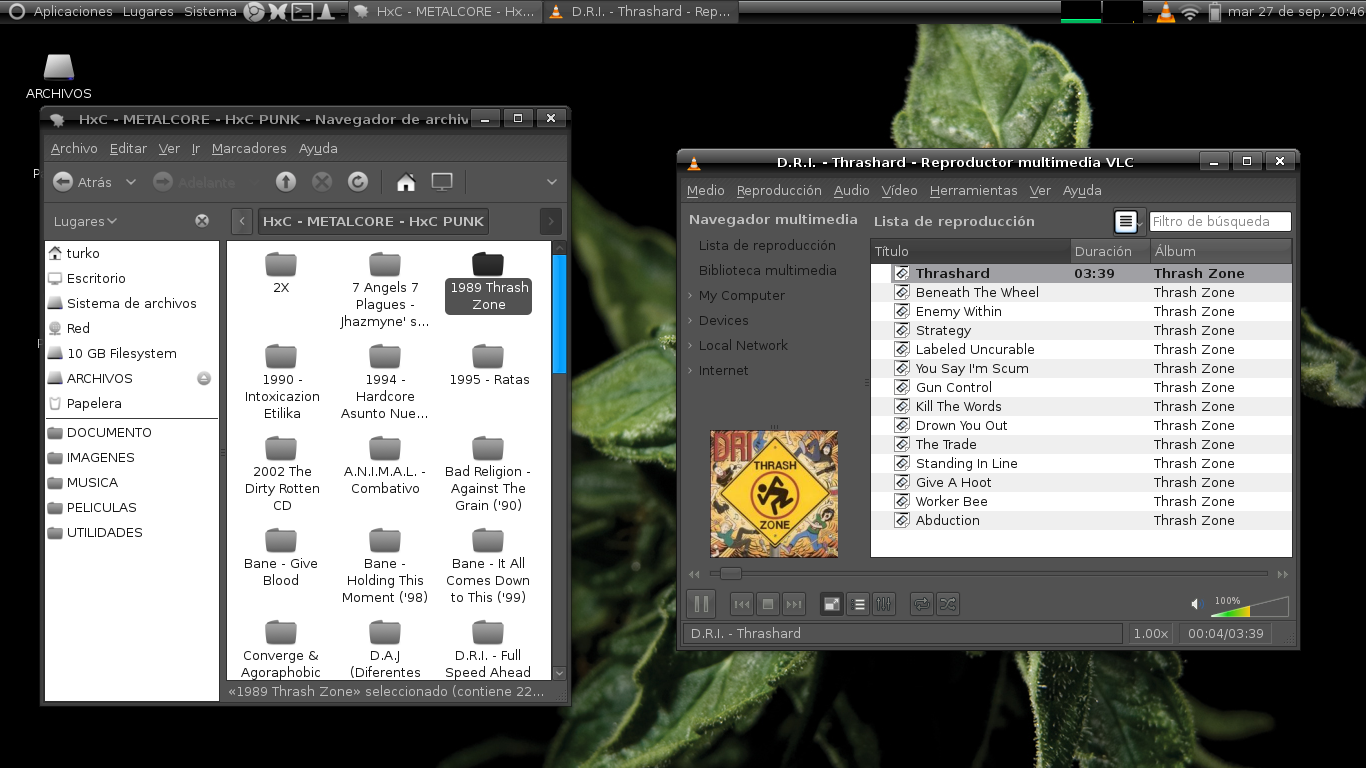Launch terminal from top panel icon

tap(302, 12)
